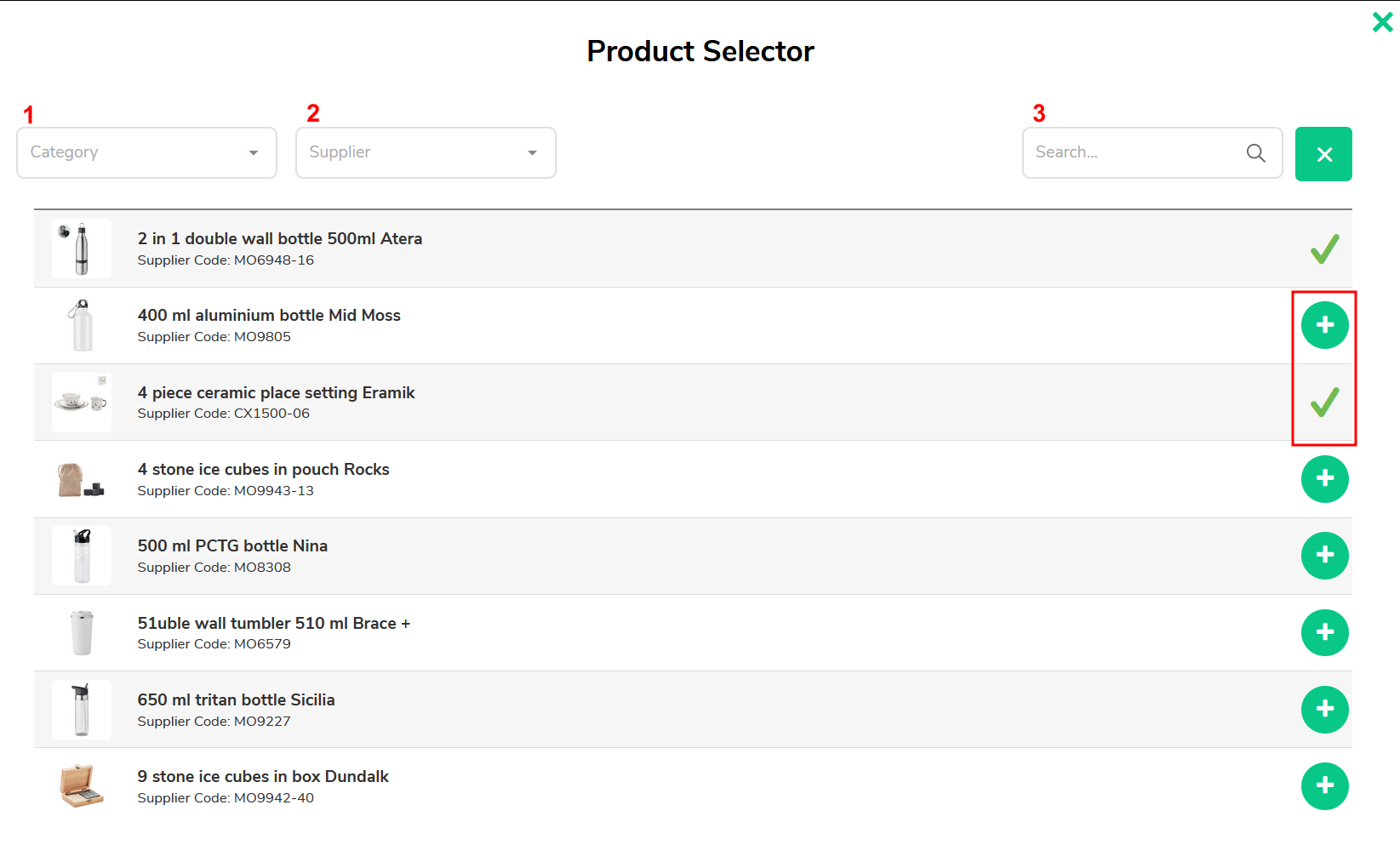1400x845 pixels.
Task: Open the Supplier dropdown
Action: (426, 153)
